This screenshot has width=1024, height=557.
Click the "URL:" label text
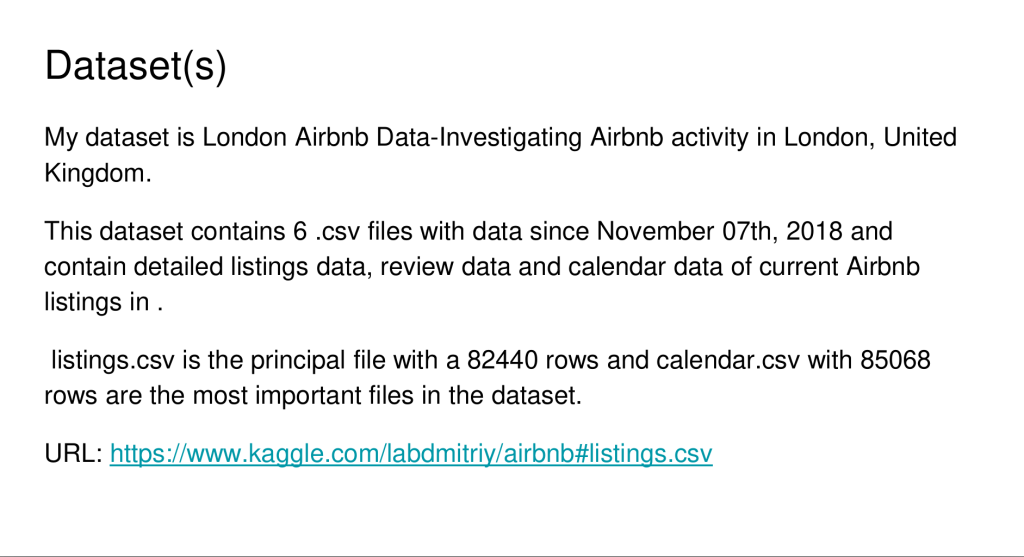pyautogui.click(x=73, y=454)
